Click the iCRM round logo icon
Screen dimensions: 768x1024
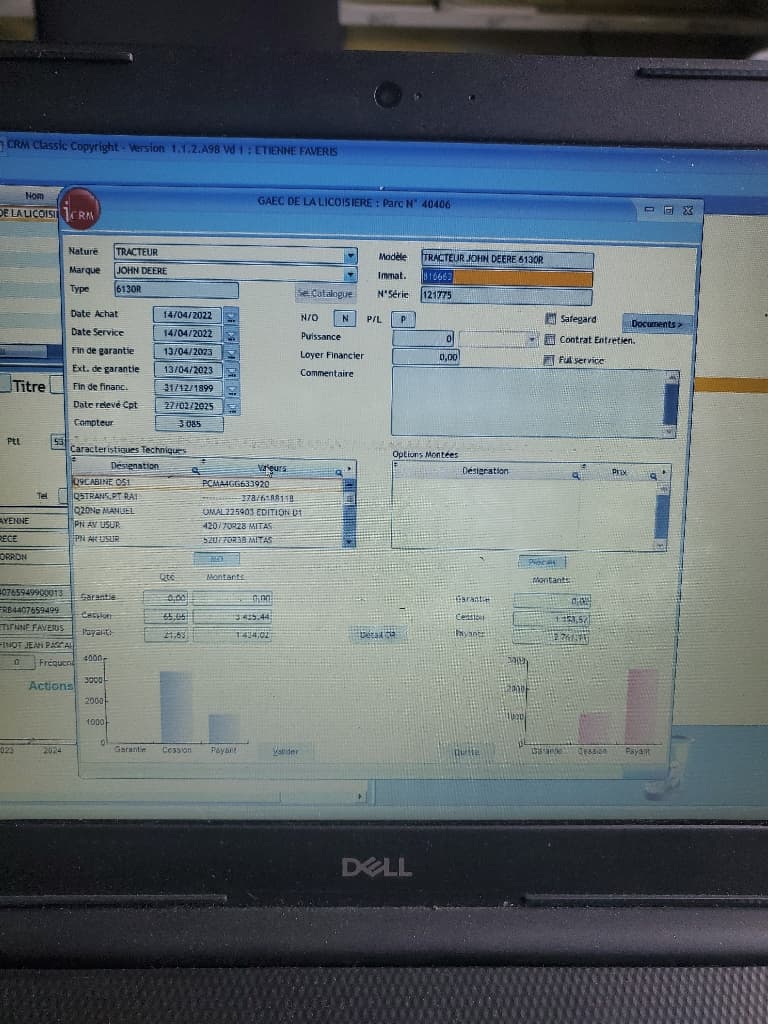click(x=81, y=209)
